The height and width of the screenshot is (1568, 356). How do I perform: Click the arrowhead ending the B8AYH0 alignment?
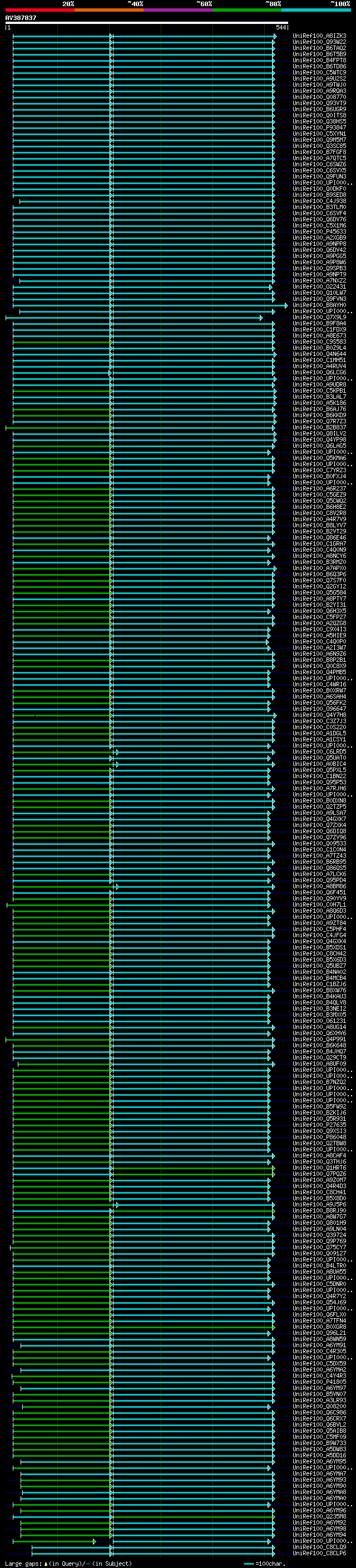286,305
